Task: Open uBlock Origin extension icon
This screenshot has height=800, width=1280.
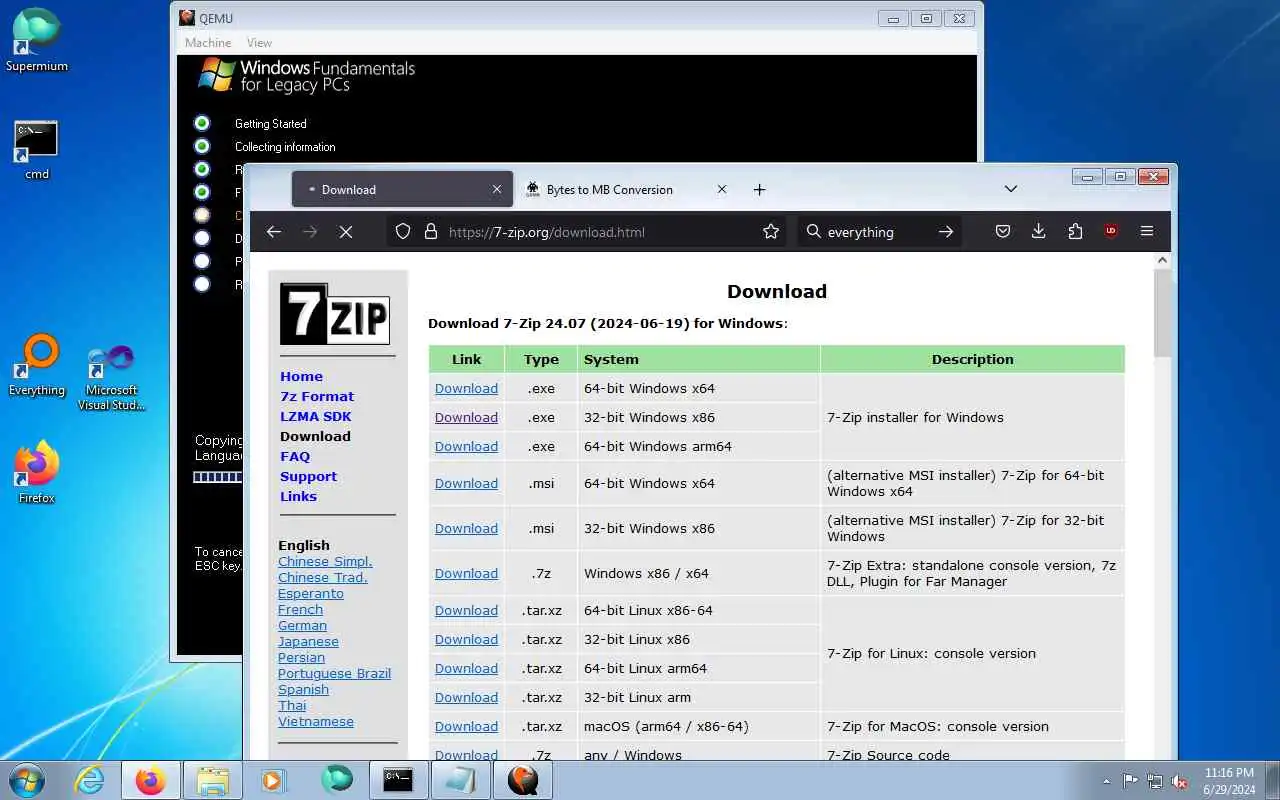Action: point(1111,231)
